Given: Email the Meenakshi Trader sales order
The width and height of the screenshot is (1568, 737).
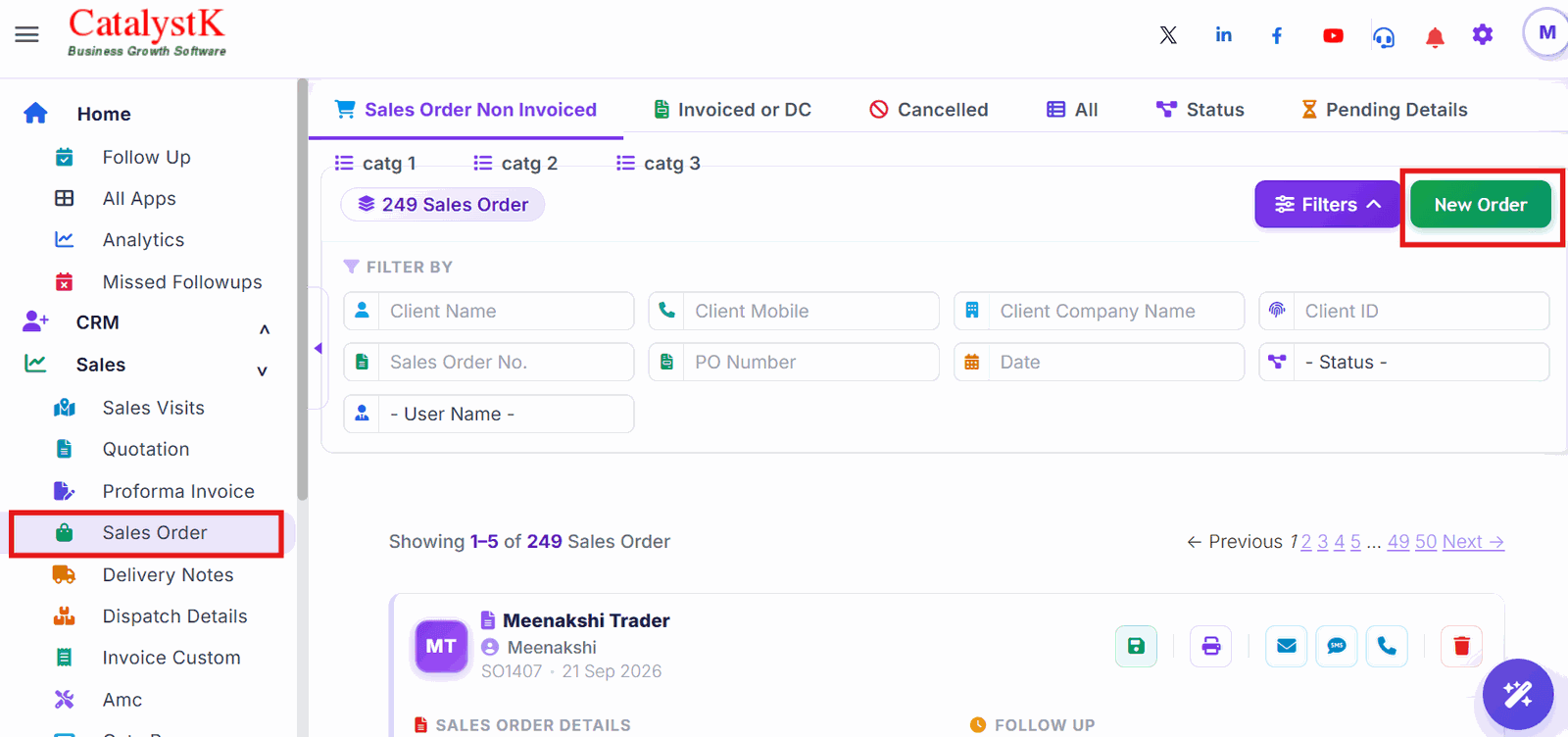Looking at the screenshot, I should click(x=1287, y=646).
